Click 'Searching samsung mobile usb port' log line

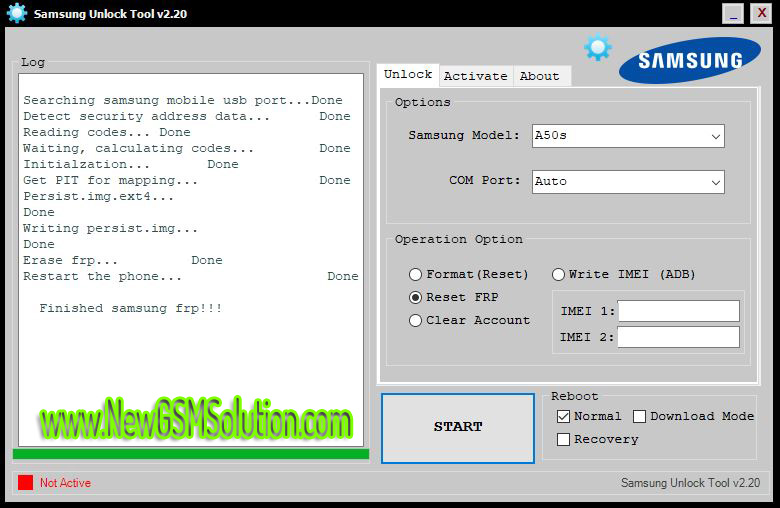click(183, 100)
